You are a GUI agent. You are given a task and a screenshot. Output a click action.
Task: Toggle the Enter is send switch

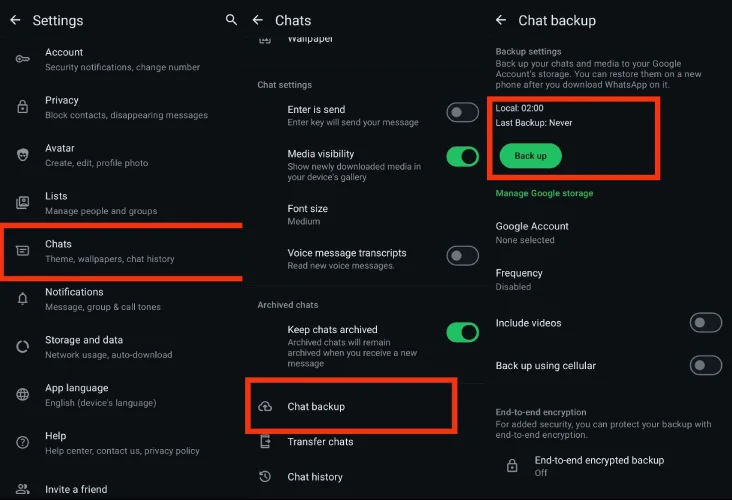tap(462, 113)
